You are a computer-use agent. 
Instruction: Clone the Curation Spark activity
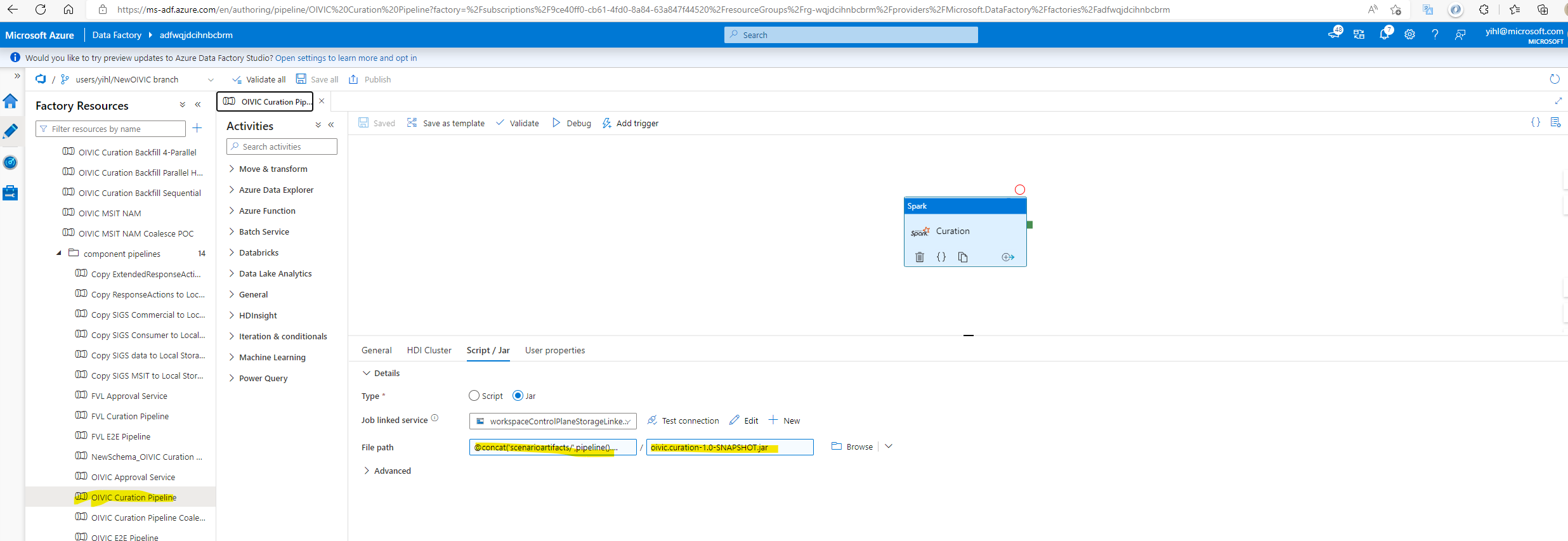pyautogui.click(x=963, y=257)
